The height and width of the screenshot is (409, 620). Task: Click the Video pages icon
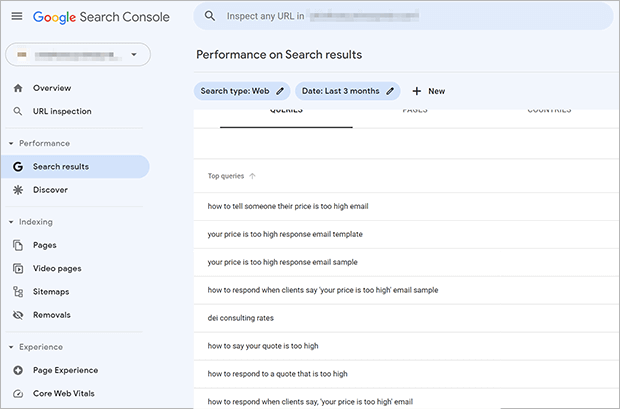tap(18, 268)
